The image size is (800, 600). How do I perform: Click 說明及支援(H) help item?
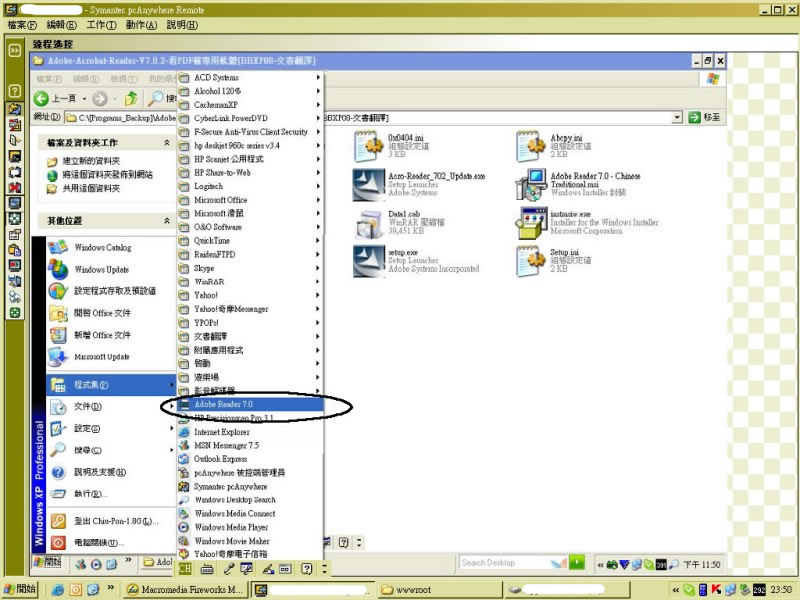(x=110, y=472)
